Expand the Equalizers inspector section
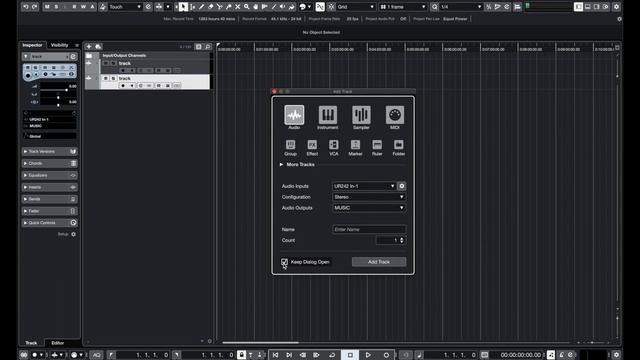The height and width of the screenshot is (360, 640). pos(49,175)
